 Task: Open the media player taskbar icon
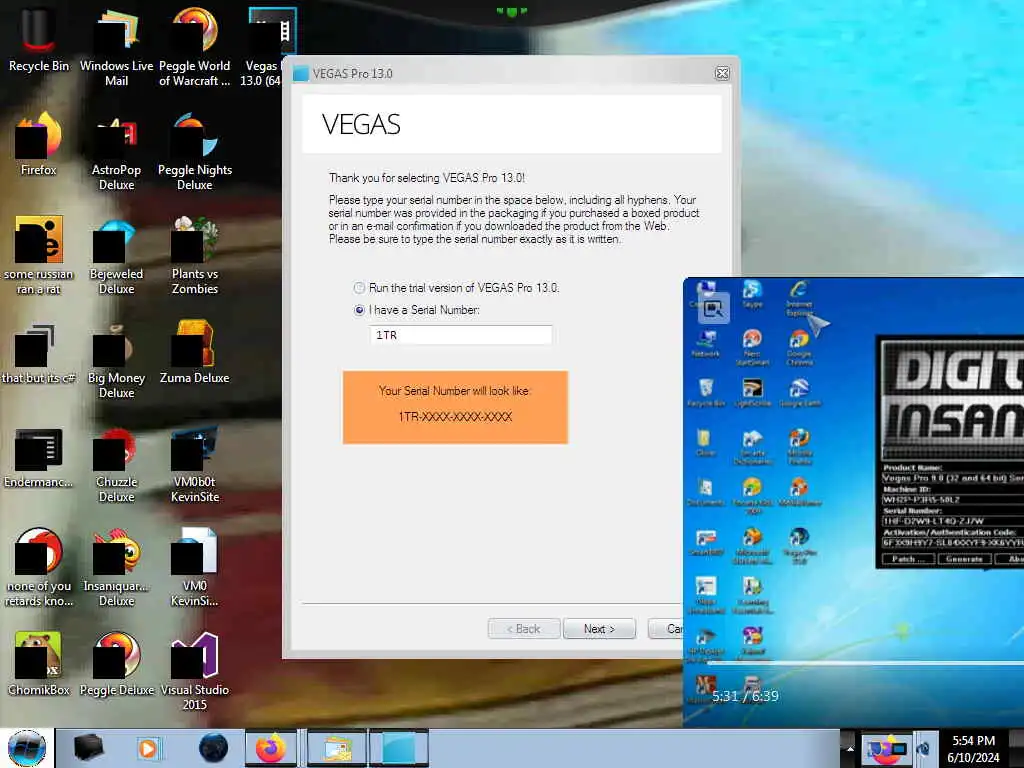tap(148, 748)
